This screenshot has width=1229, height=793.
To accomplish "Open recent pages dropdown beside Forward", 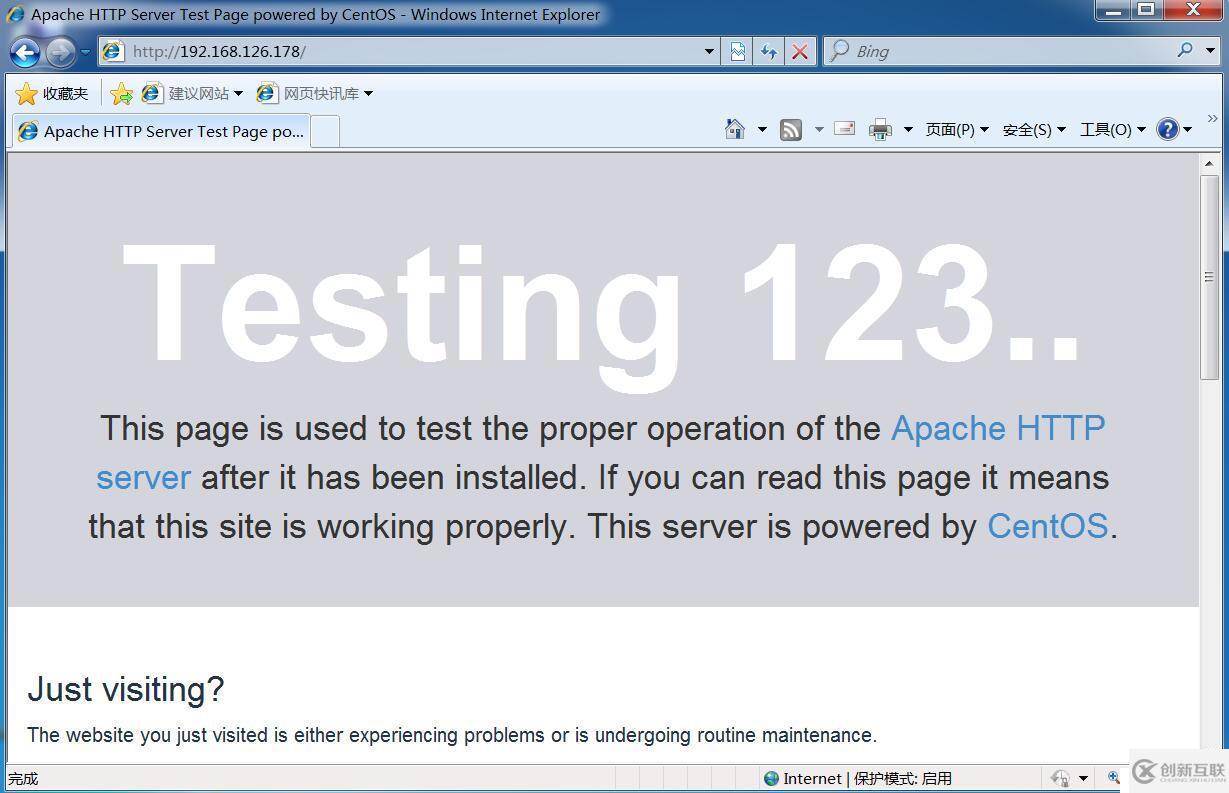I will point(86,52).
